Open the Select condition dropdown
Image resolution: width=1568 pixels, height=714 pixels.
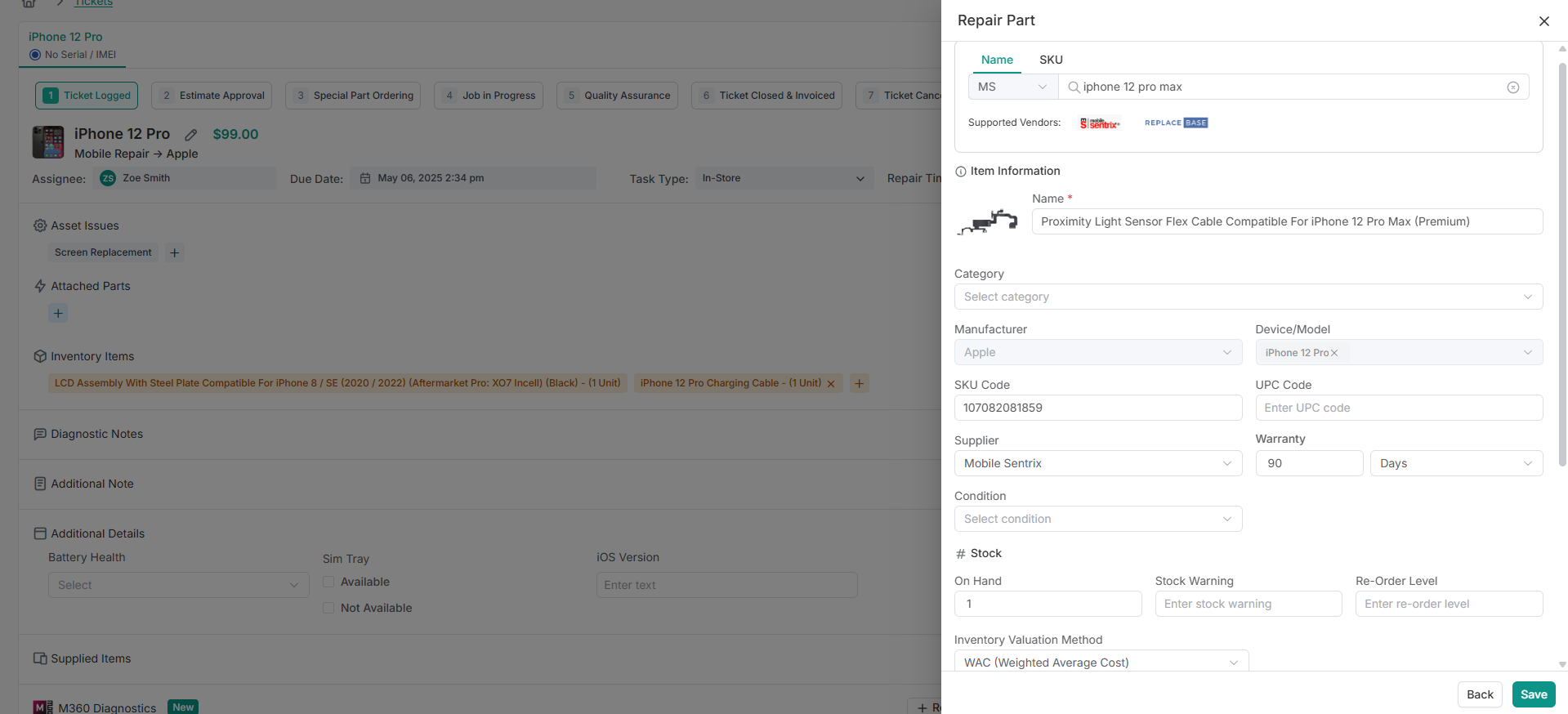[1098, 519]
